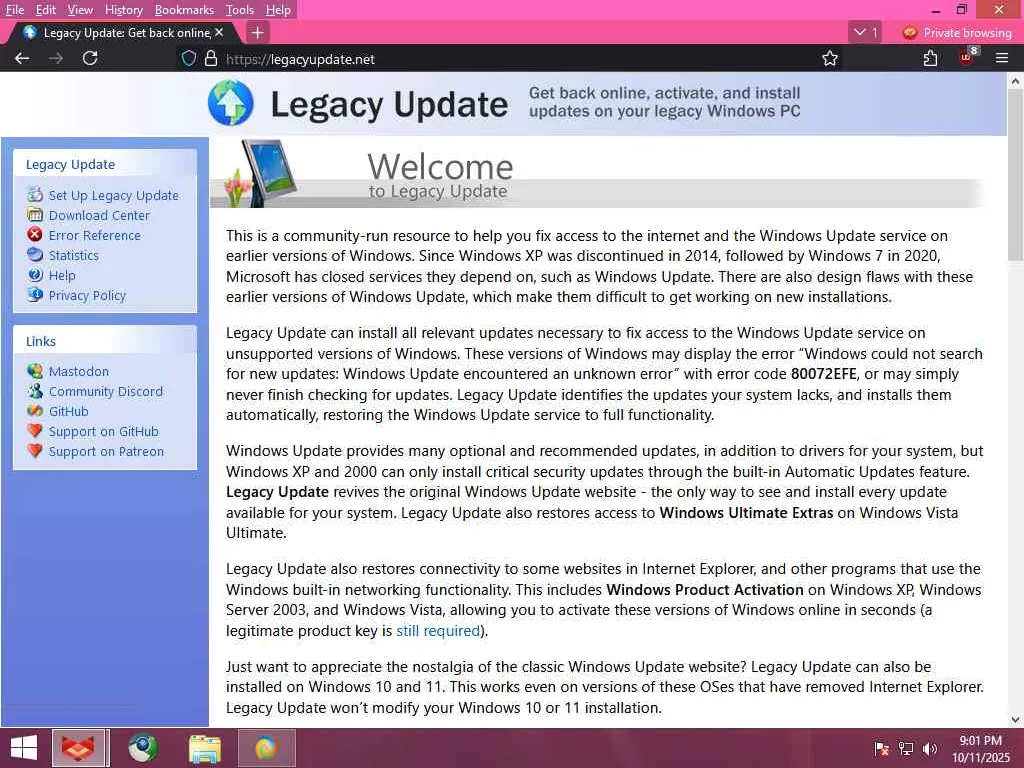This screenshot has width=1024, height=768.
Task: Click the scrollbar up arrow
Action: tap(1015, 81)
